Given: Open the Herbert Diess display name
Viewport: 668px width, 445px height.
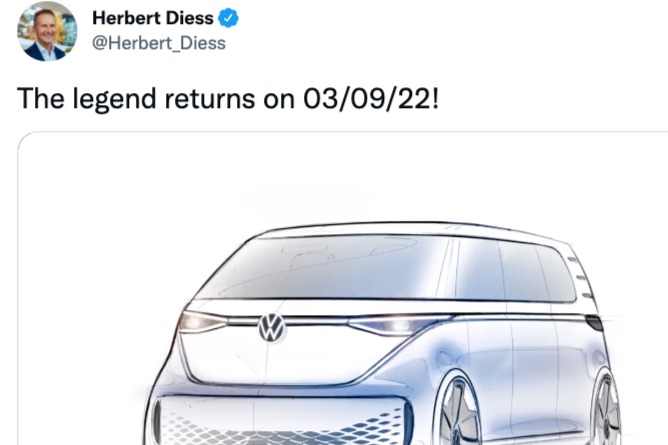Looking at the screenshot, I should pyautogui.click(x=152, y=19).
